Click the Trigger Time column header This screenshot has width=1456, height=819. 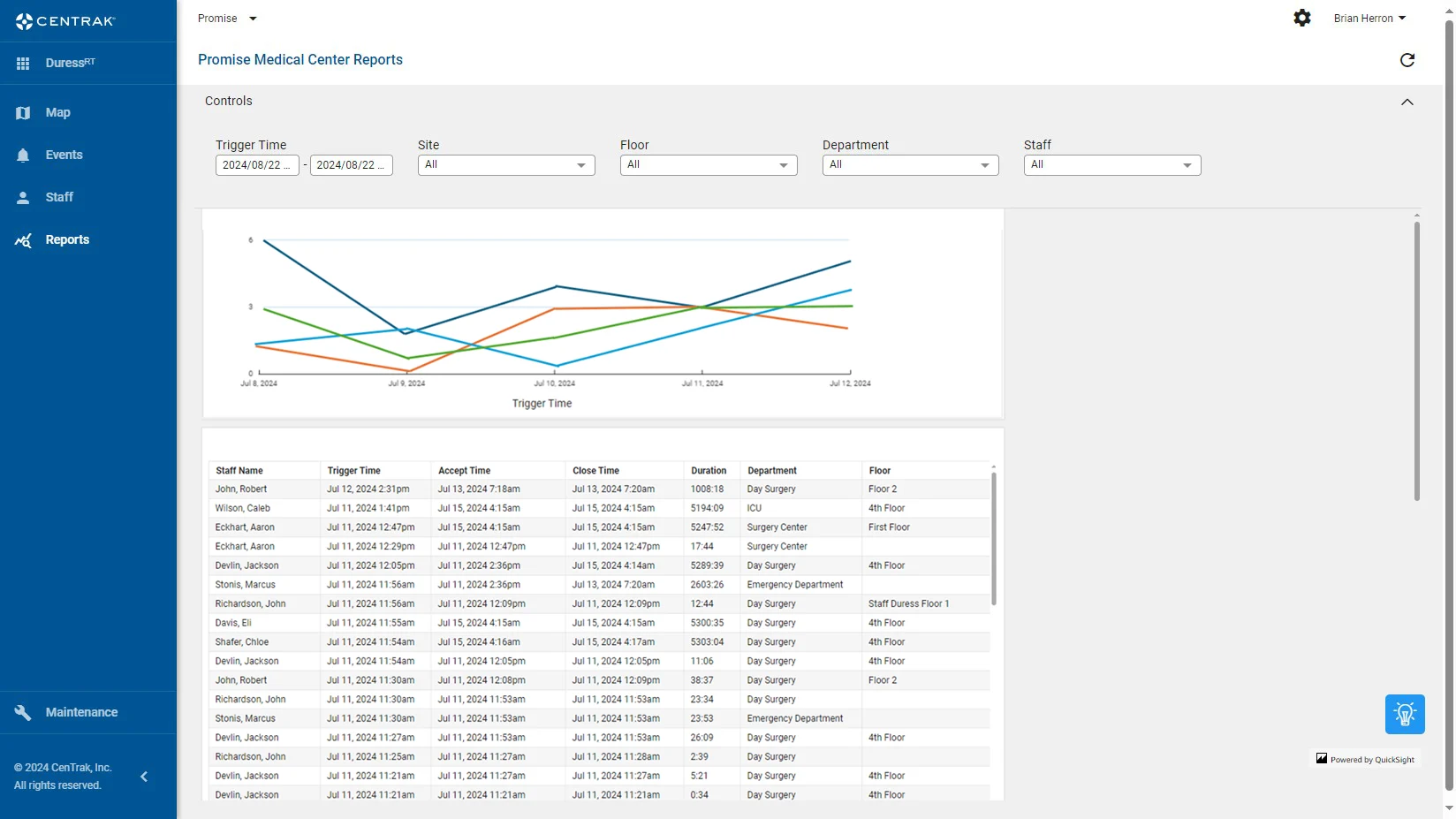[x=353, y=471]
